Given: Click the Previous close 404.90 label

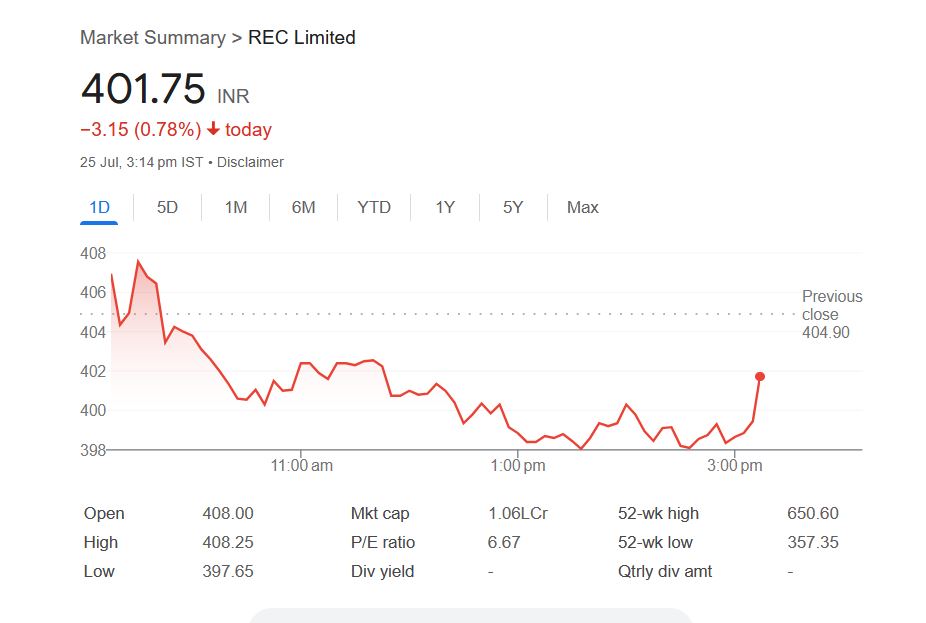Looking at the screenshot, I should (x=831, y=314).
